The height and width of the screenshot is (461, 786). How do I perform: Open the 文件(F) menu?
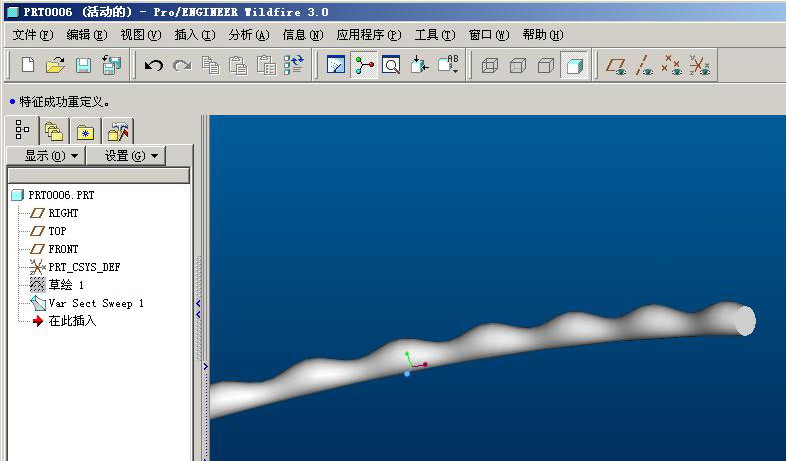(33, 35)
